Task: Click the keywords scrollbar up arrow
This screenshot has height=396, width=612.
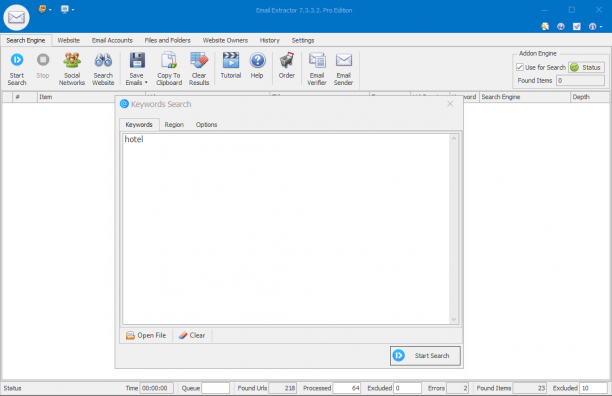Action: [x=454, y=138]
